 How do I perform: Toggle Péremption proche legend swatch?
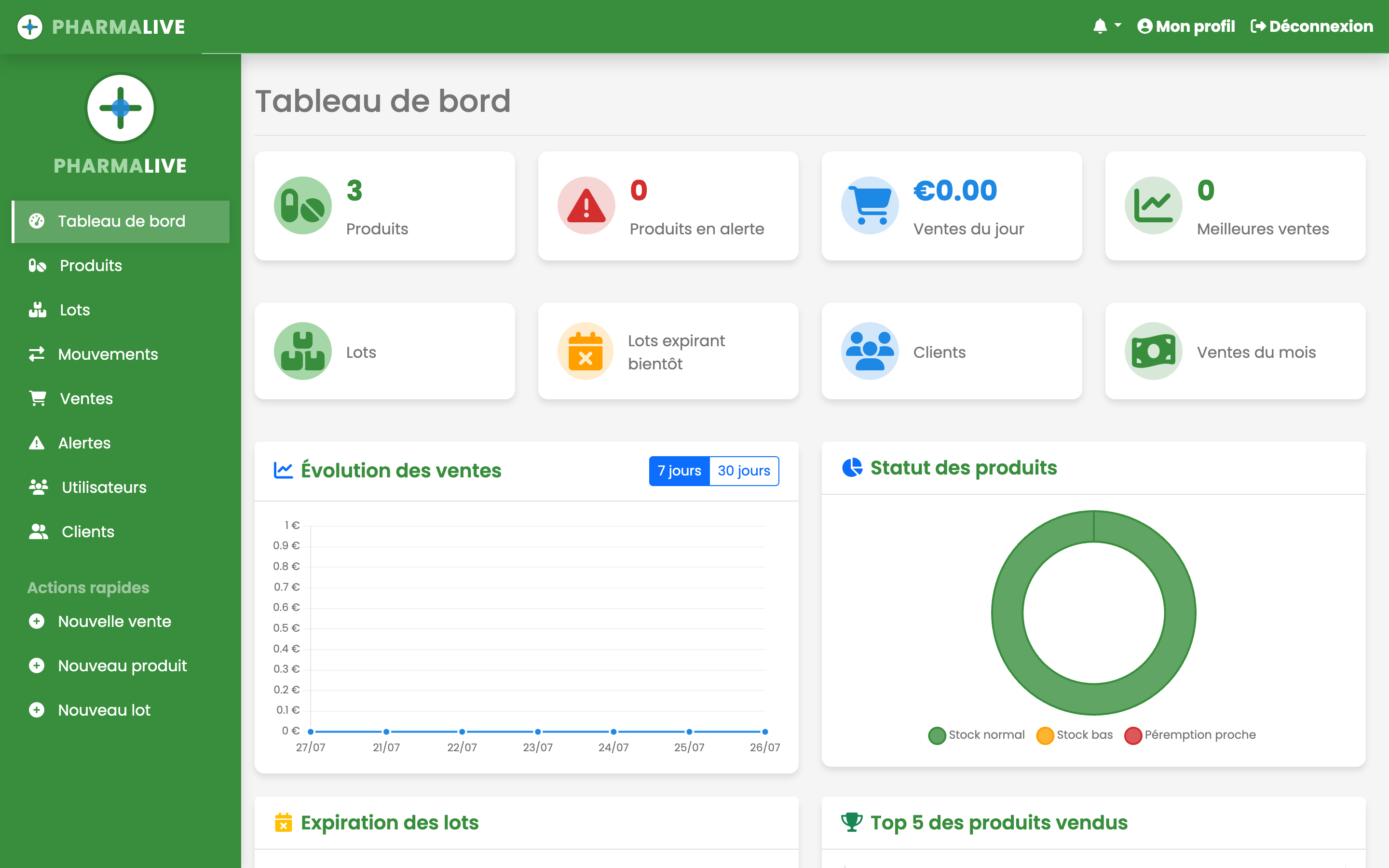pyautogui.click(x=1133, y=735)
